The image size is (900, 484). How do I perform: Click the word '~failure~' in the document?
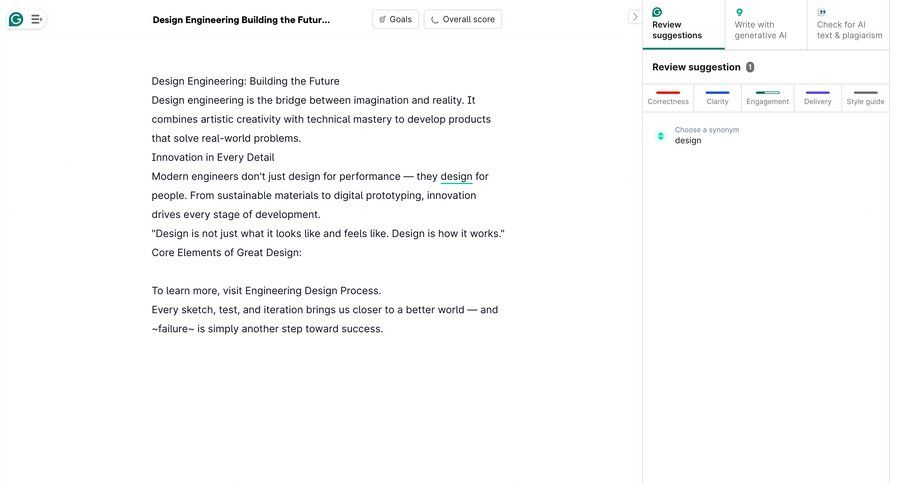point(173,329)
